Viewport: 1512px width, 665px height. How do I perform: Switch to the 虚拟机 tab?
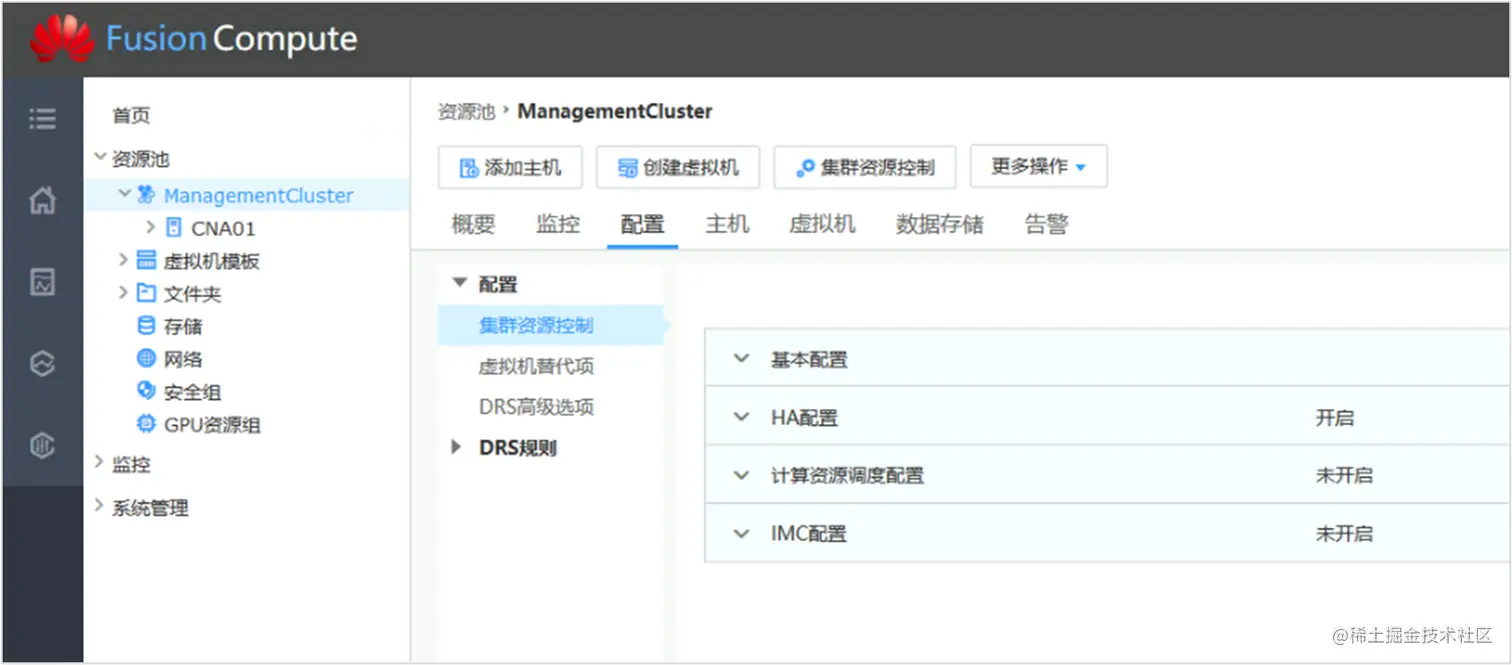pyautogui.click(x=822, y=224)
